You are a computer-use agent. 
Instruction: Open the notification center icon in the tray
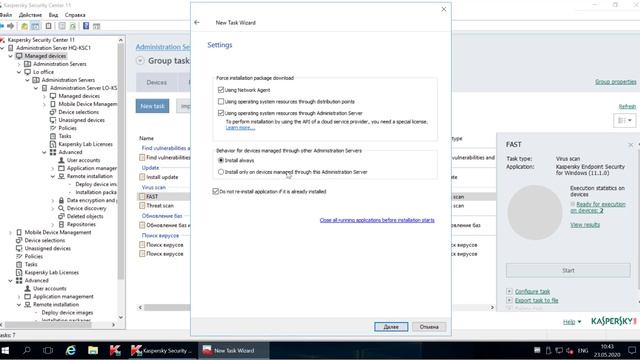tap(632, 351)
